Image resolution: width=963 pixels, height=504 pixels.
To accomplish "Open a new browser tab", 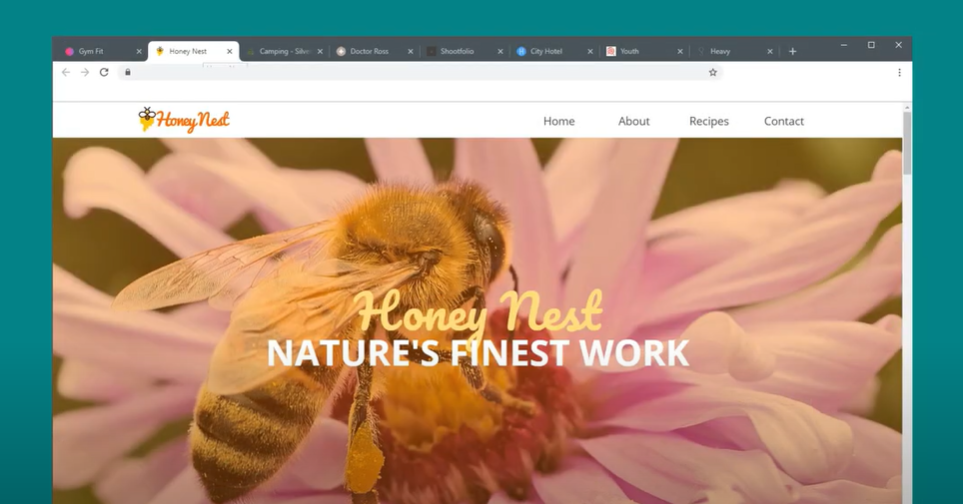I will coord(792,52).
